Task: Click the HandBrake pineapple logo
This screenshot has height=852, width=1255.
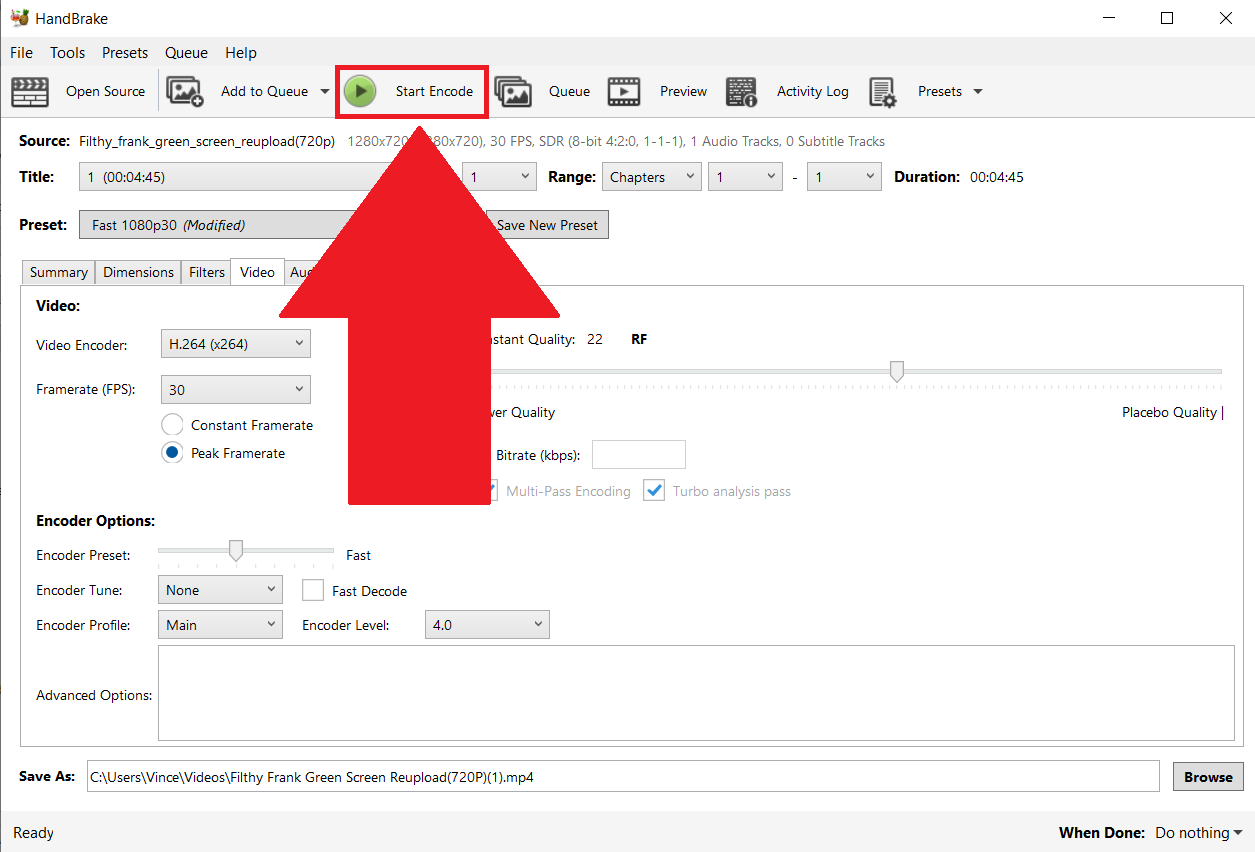Action: [x=20, y=17]
